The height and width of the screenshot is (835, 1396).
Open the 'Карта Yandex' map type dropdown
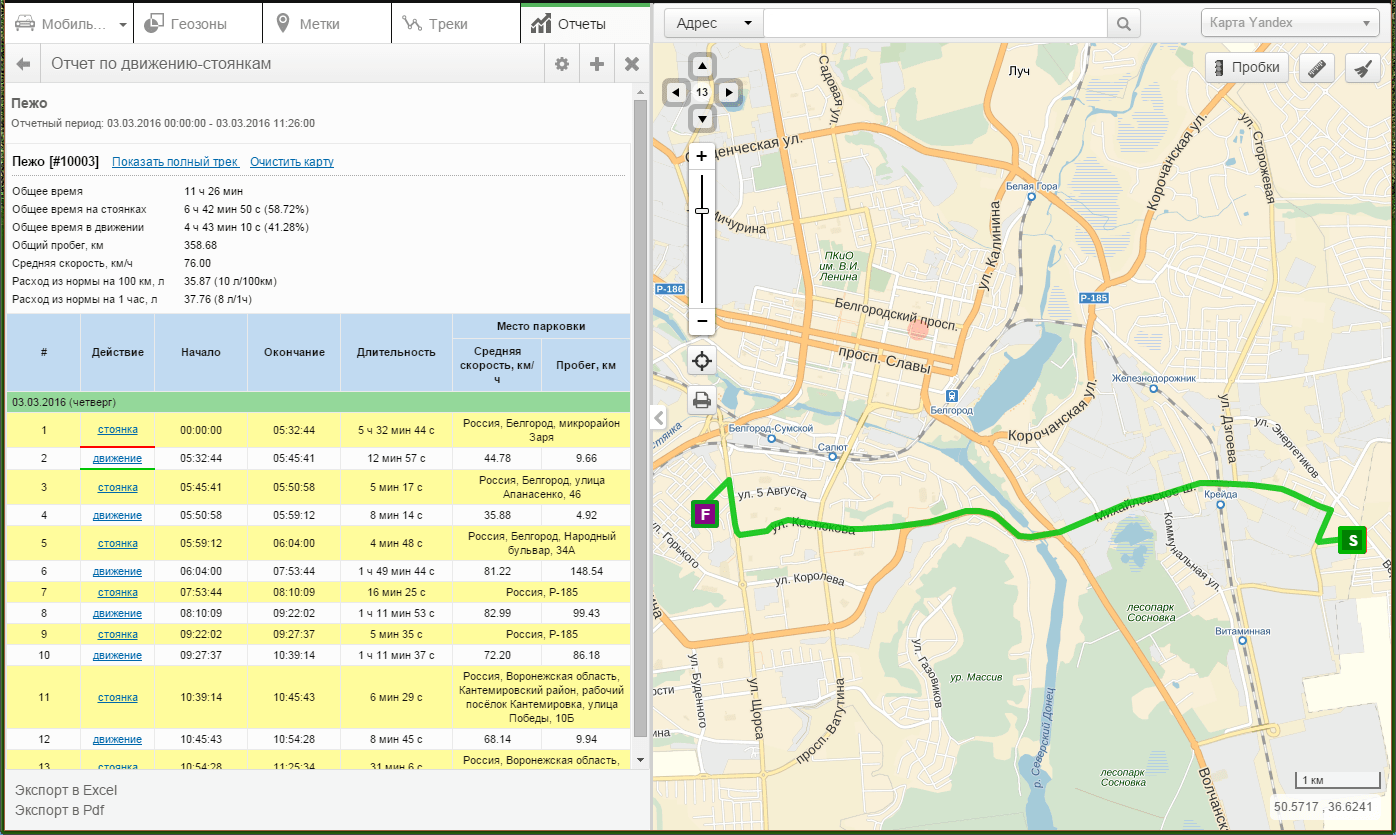click(x=1291, y=23)
